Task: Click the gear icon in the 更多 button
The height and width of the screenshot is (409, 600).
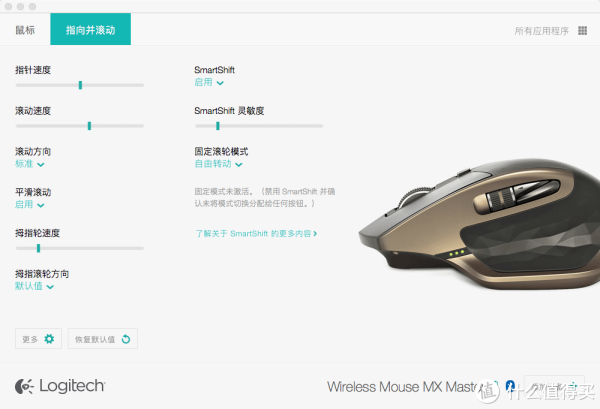Action: click(x=49, y=339)
